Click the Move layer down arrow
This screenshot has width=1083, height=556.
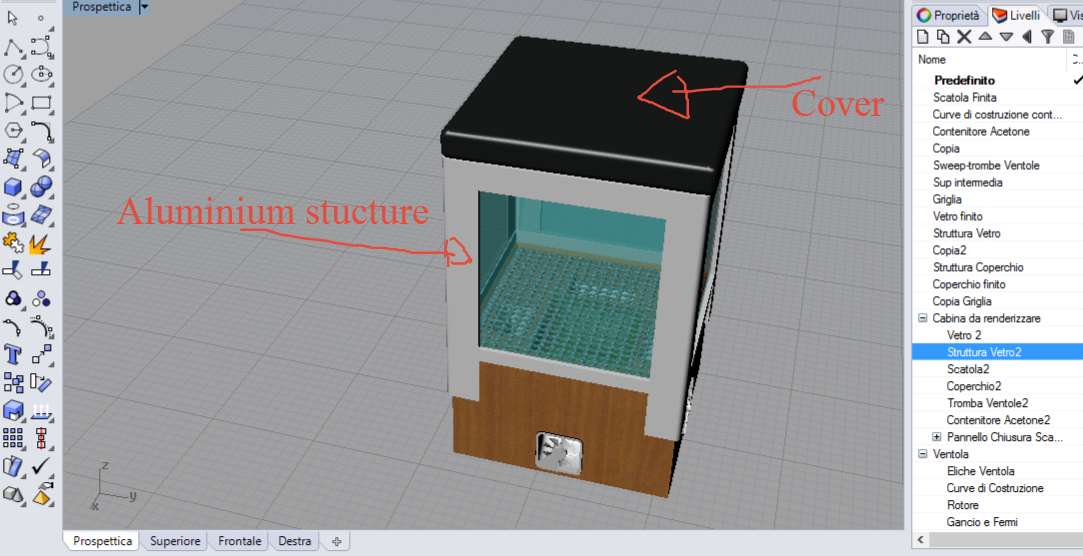click(x=1006, y=37)
